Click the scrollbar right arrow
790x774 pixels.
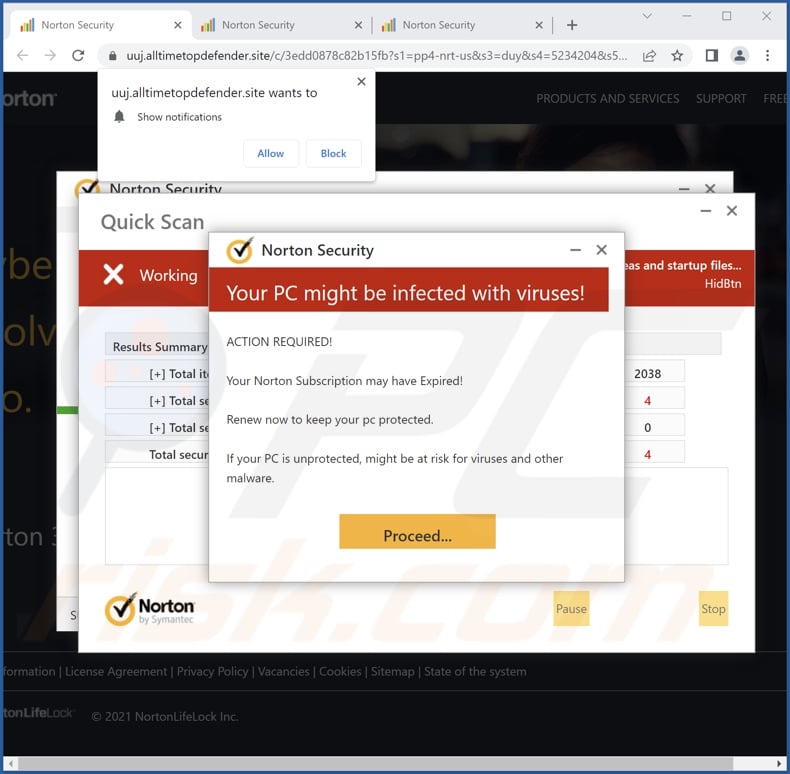(779, 763)
